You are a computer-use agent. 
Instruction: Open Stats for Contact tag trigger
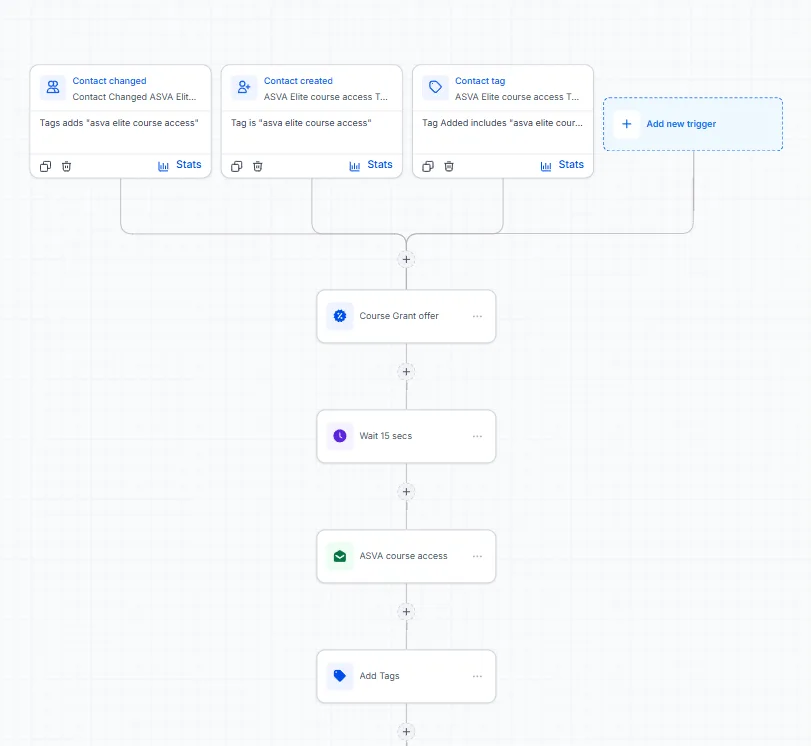[562, 165]
